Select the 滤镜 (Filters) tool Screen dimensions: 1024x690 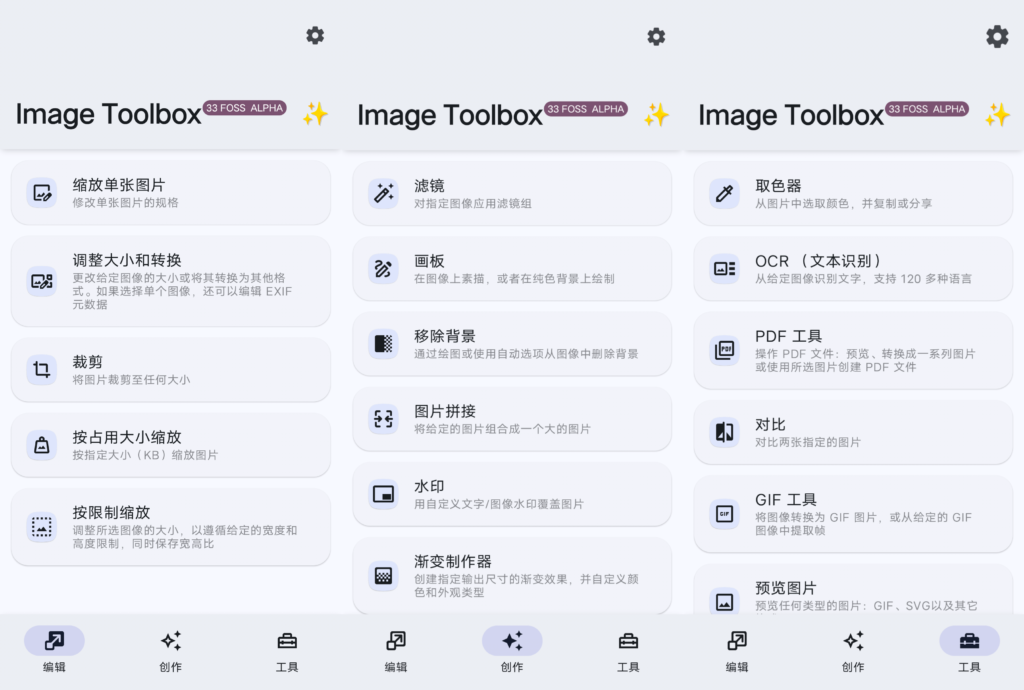pyautogui.click(x=512, y=195)
